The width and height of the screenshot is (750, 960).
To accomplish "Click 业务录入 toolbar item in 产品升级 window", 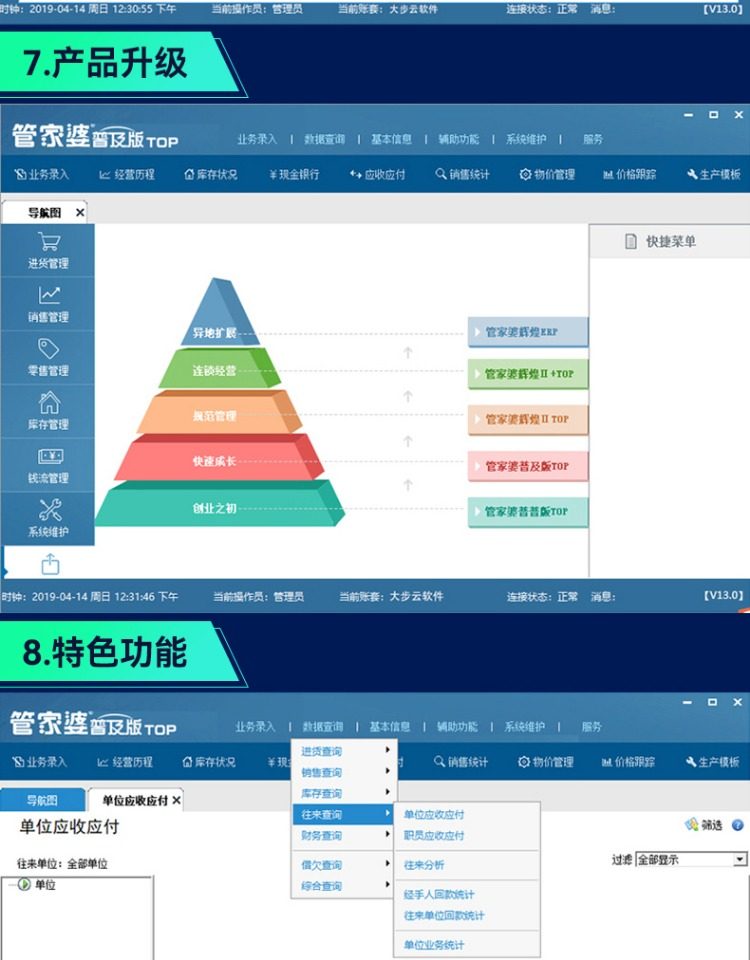I will (x=42, y=174).
